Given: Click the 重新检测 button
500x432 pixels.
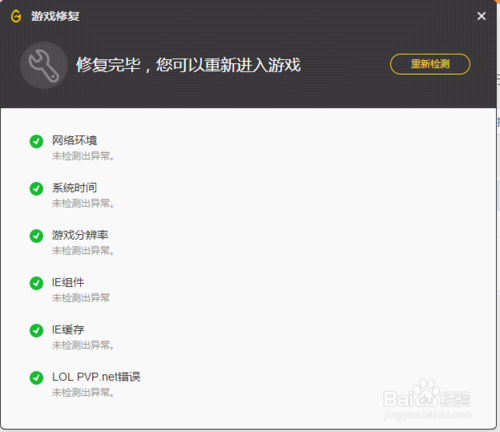Looking at the screenshot, I should [x=430, y=64].
